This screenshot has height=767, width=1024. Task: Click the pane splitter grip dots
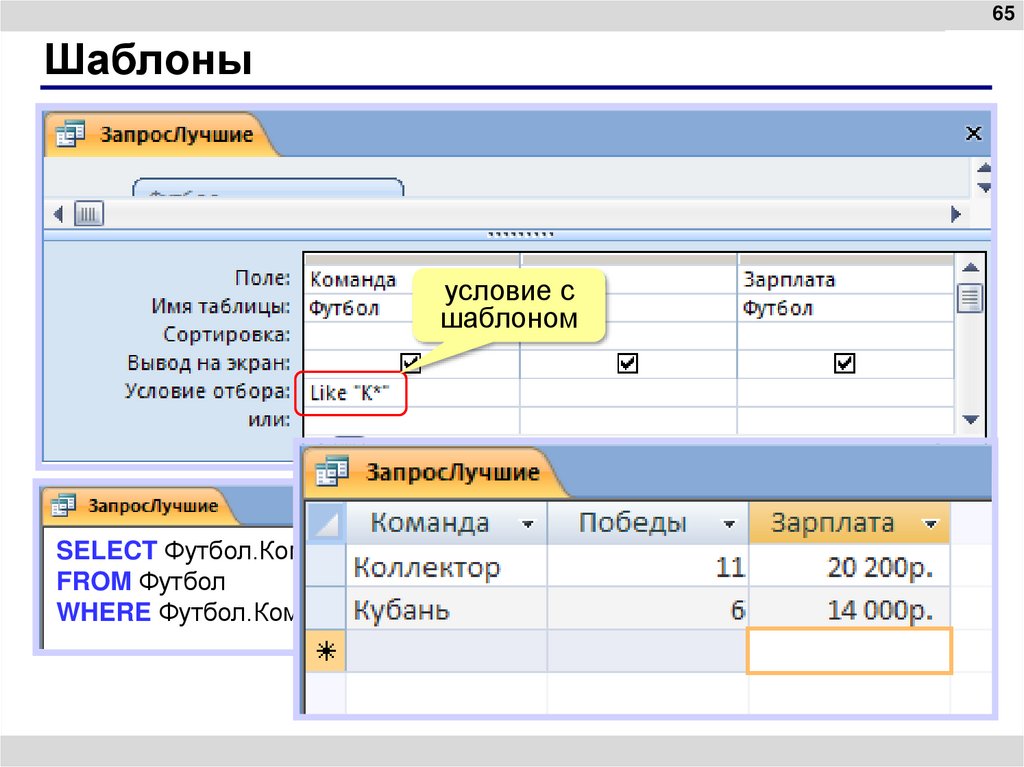pos(520,234)
